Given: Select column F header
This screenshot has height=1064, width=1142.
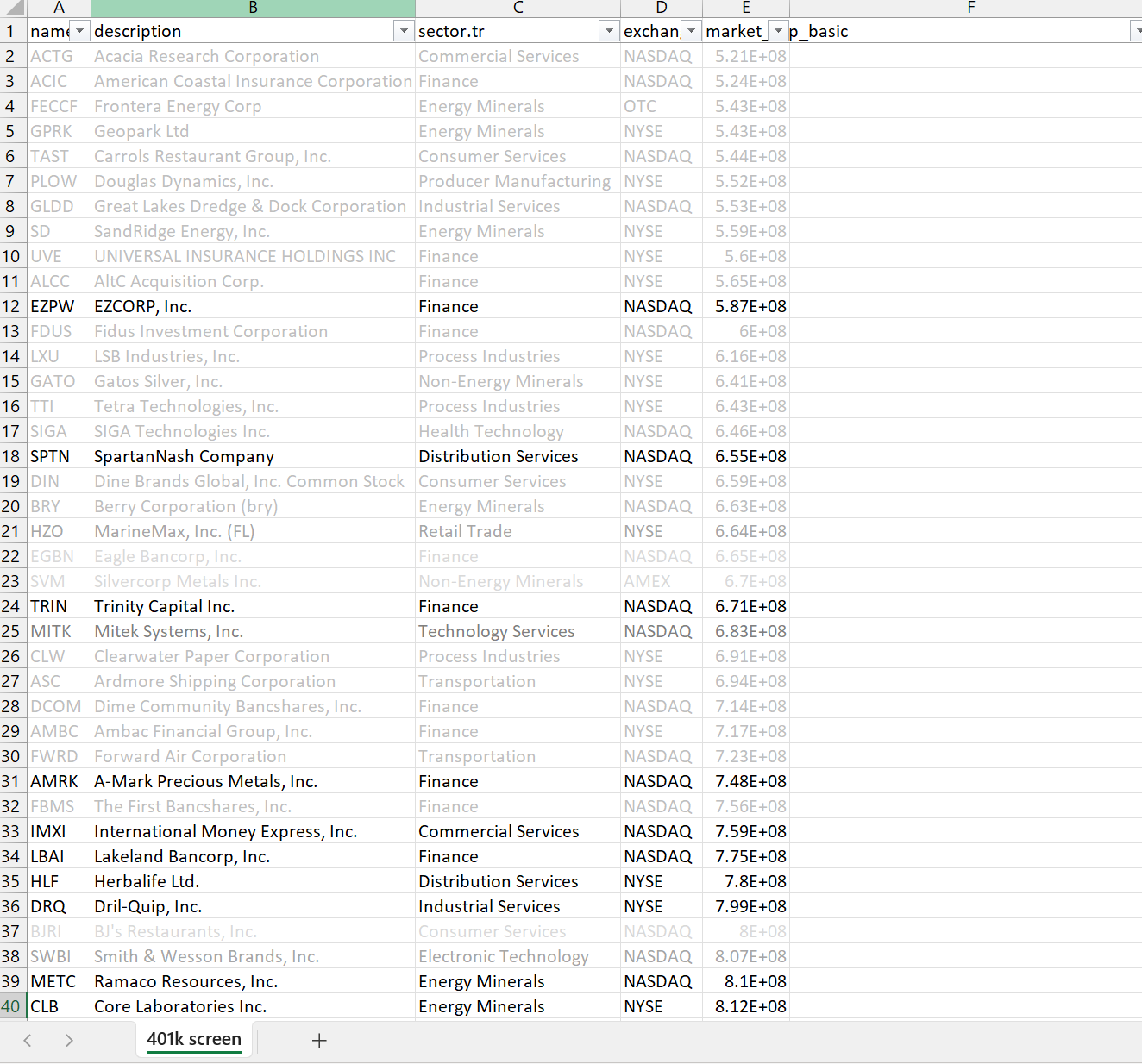Looking at the screenshot, I should 970,8.
